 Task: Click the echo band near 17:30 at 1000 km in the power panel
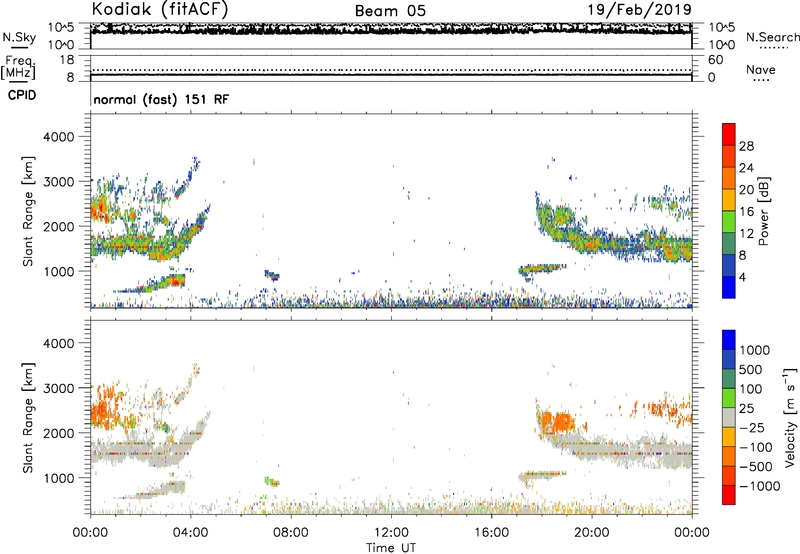click(542, 268)
